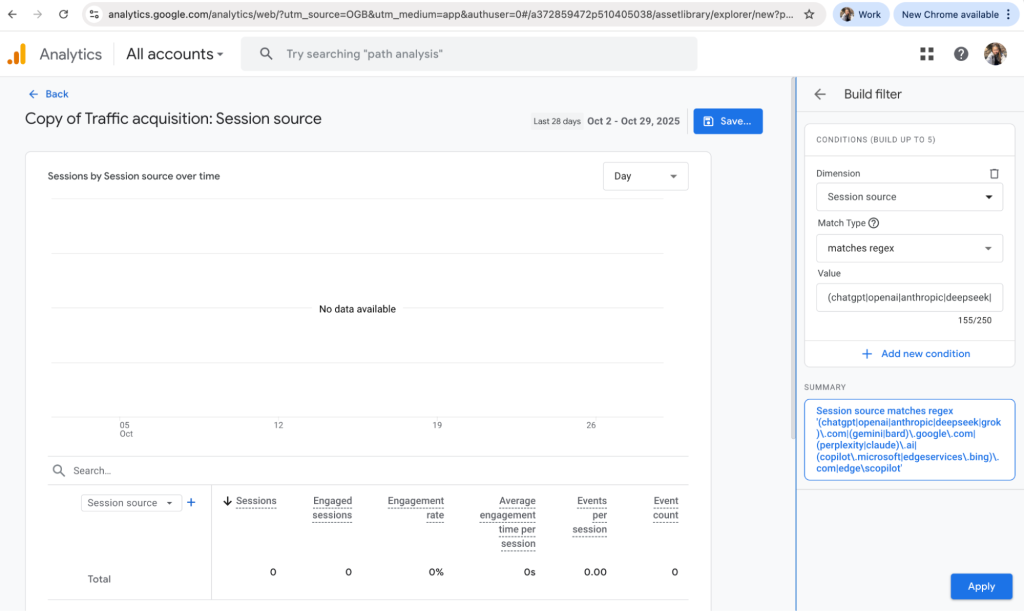
Task: Click the account profile avatar
Action: coord(995,54)
